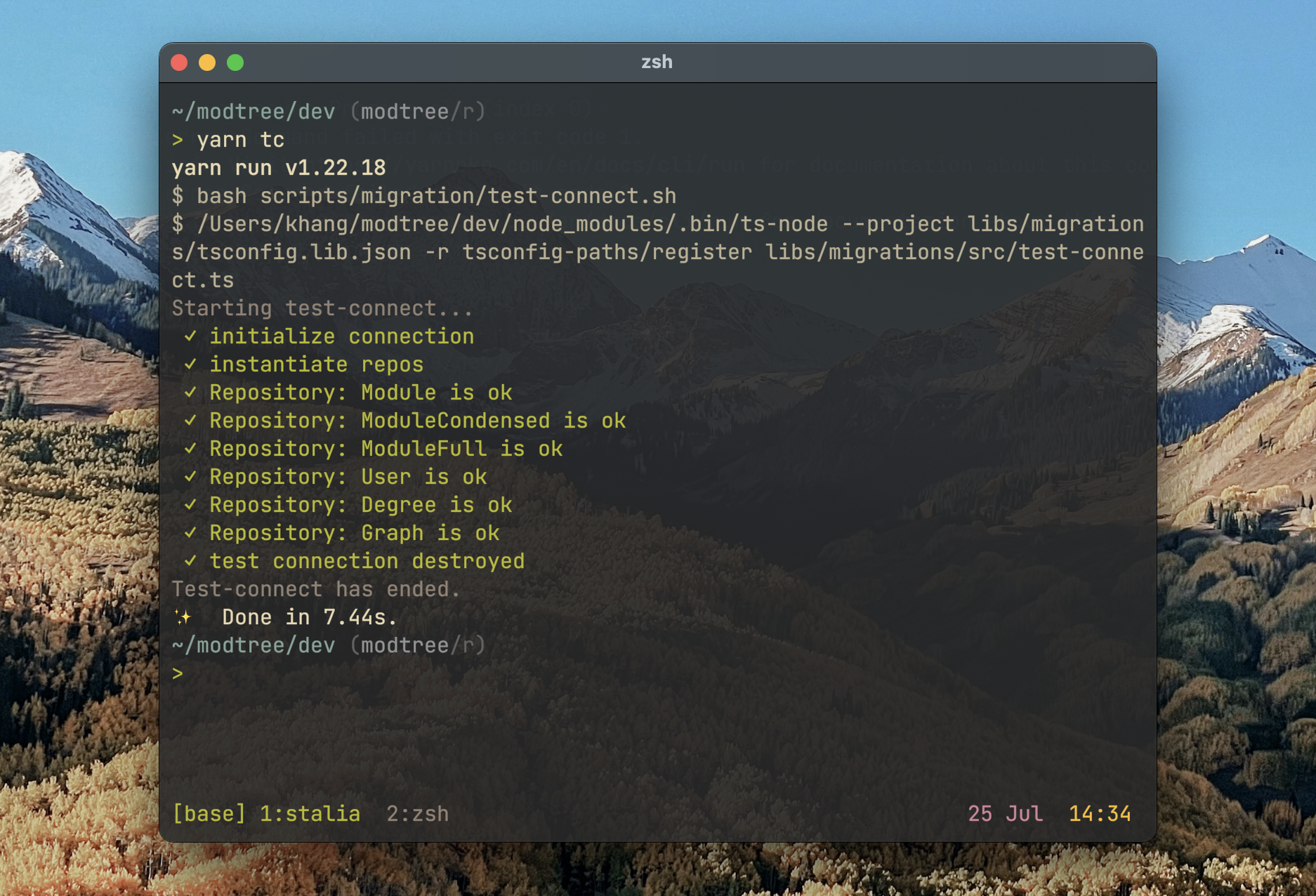Click checkmark beside 'initialize connection'
This screenshot has height=896, width=1316.
[x=190, y=336]
